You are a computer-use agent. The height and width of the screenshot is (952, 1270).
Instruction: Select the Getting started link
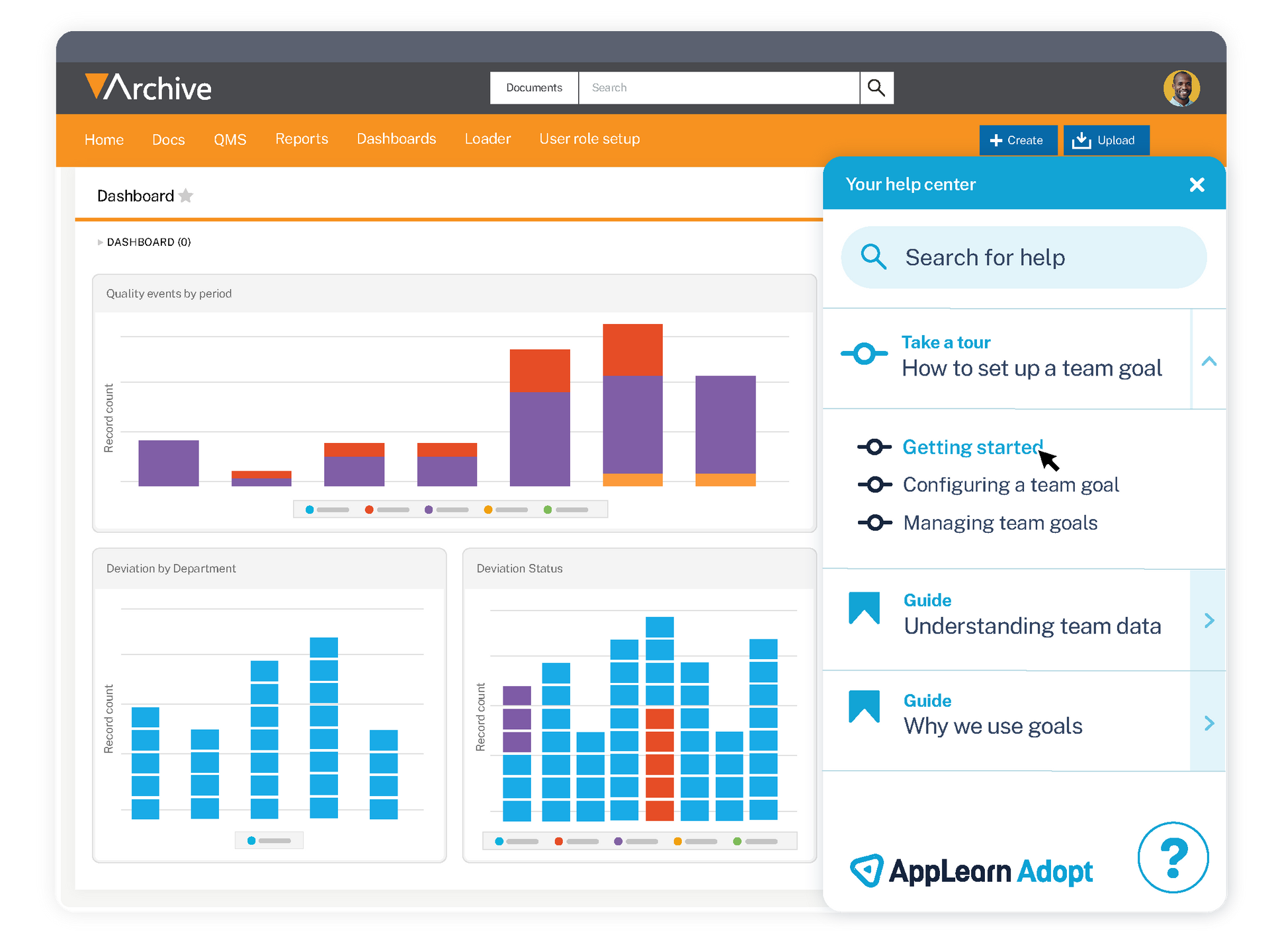(971, 447)
